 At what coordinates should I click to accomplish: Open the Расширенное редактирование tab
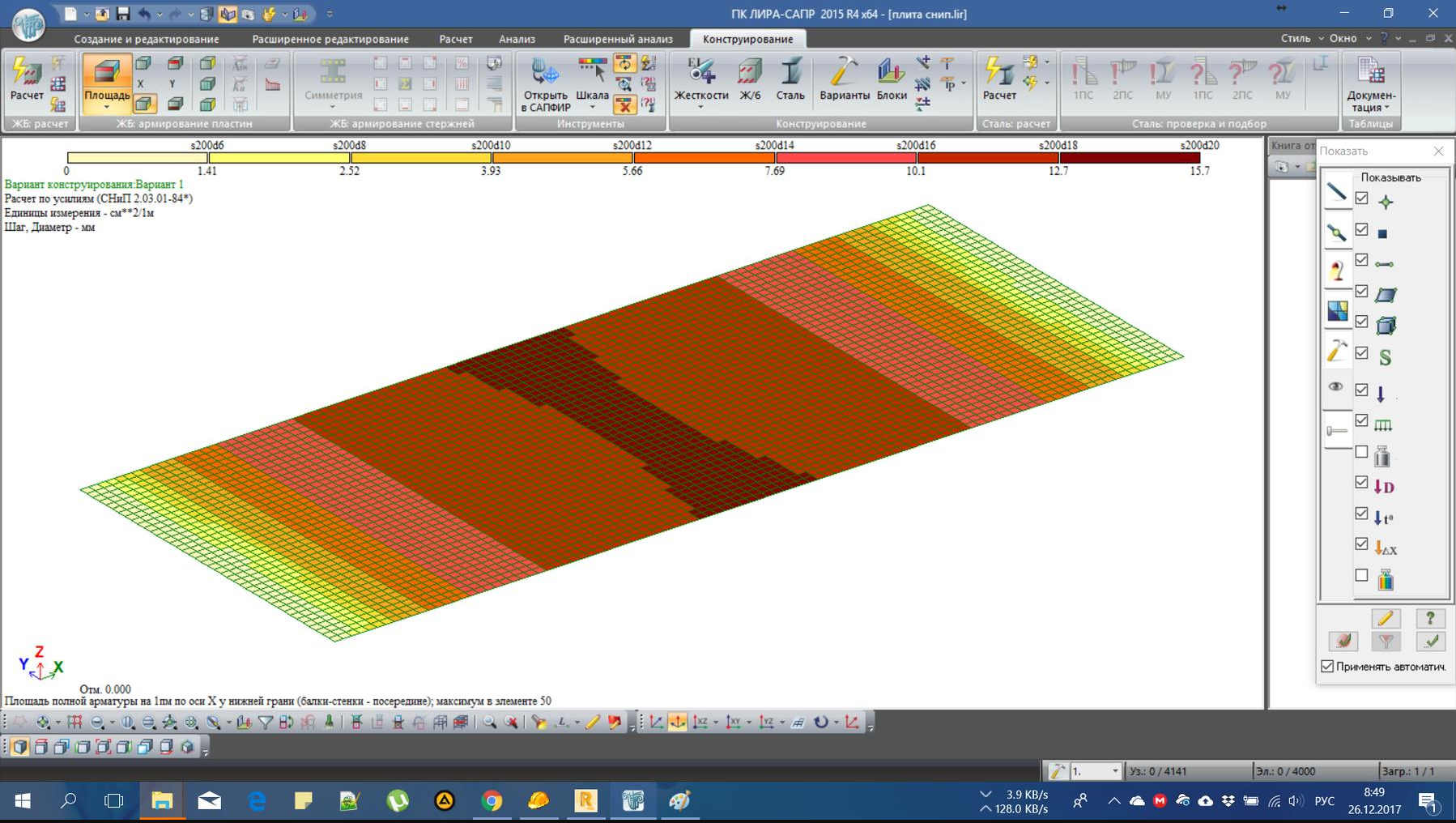pos(330,39)
